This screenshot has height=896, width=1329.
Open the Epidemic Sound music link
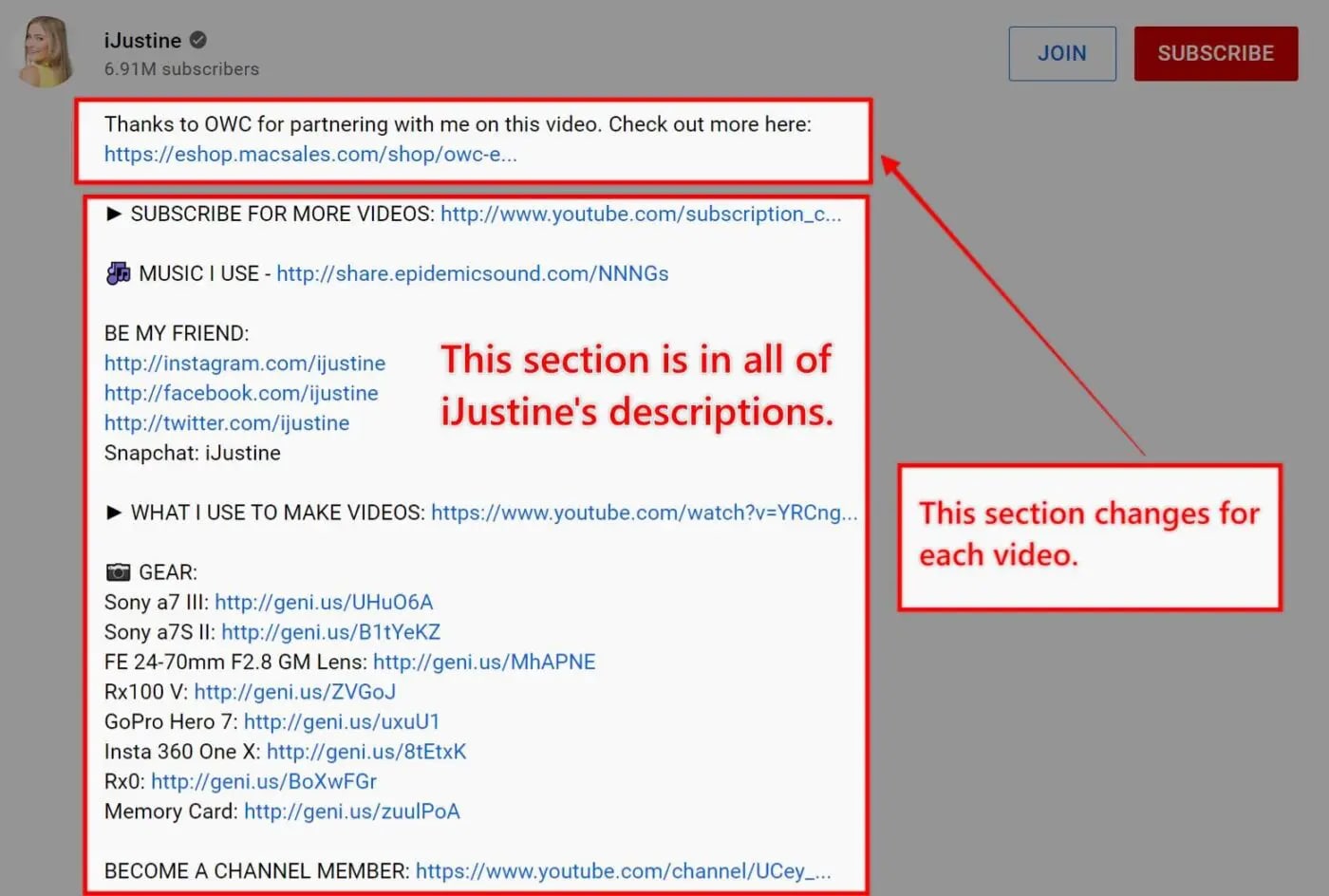pos(473,272)
